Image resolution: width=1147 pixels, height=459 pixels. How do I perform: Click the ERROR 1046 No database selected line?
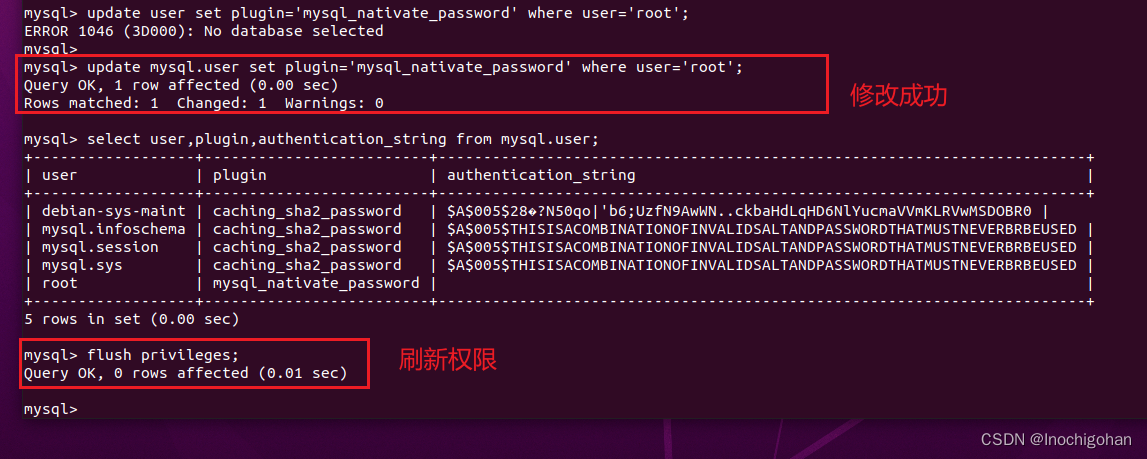[203, 31]
